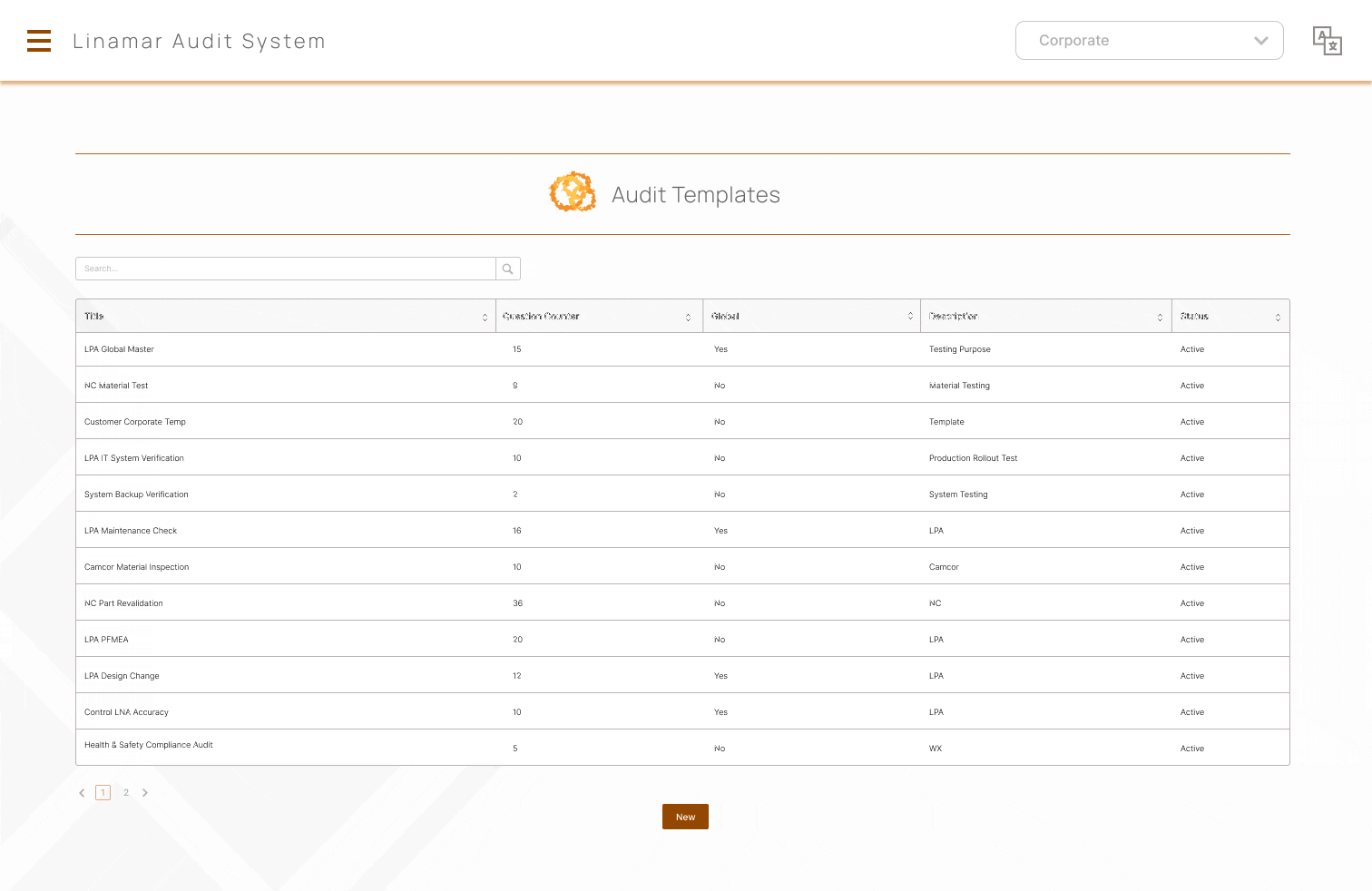This screenshot has width=1372, height=891.
Task: Click the Description column header
Action: coord(1046,316)
